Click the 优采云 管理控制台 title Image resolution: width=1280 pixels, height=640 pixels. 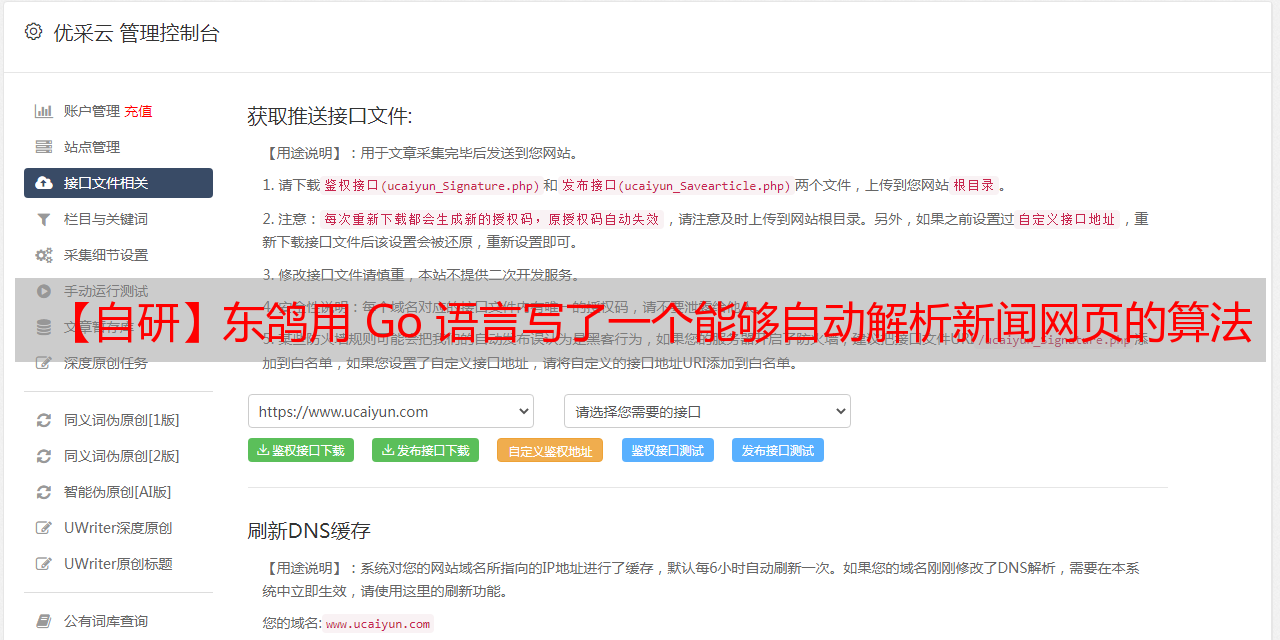click(x=136, y=33)
